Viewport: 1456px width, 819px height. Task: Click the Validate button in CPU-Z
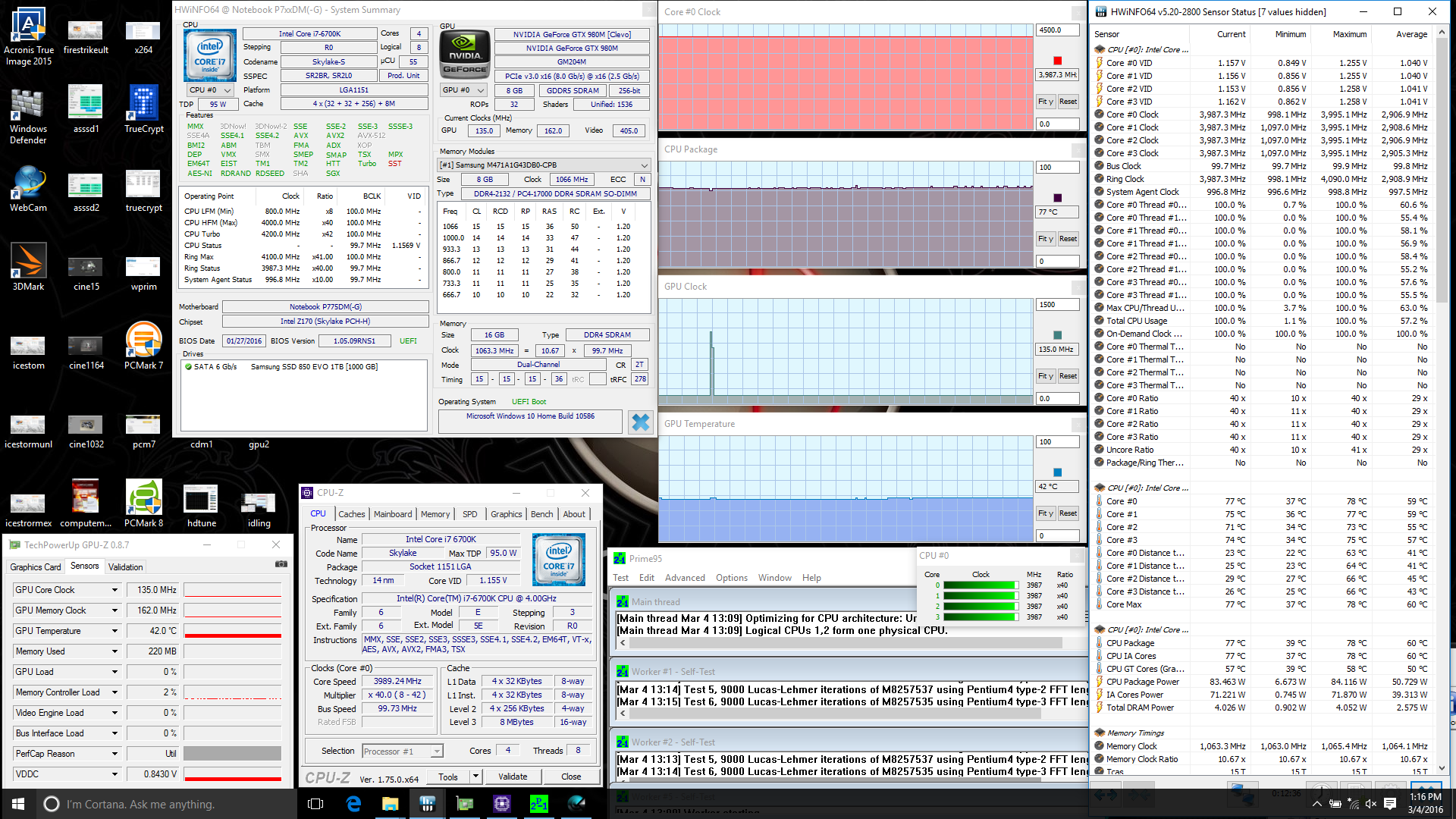click(513, 777)
